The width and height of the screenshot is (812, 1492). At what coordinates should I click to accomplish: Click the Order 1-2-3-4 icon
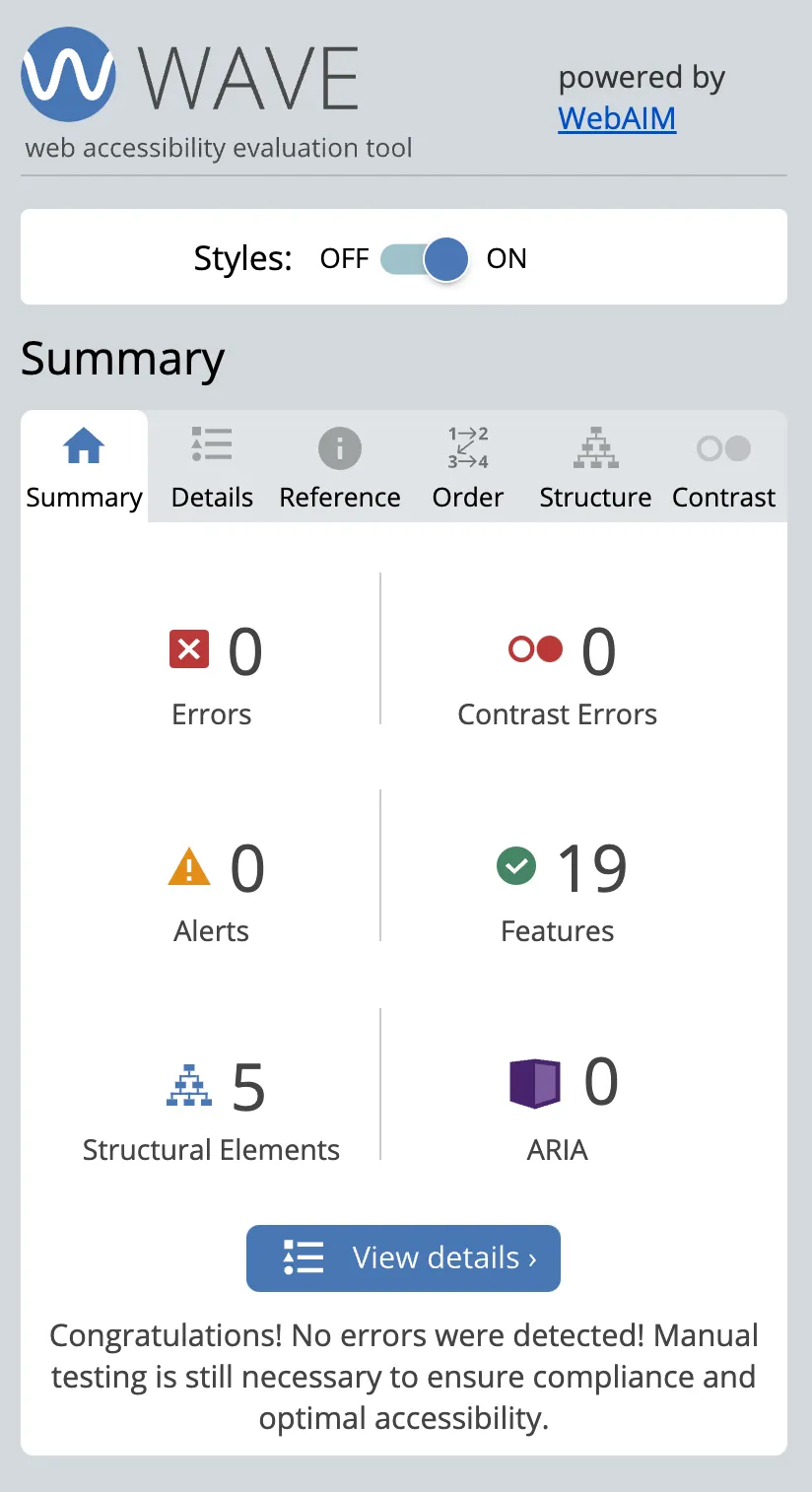[x=467, y=446]
